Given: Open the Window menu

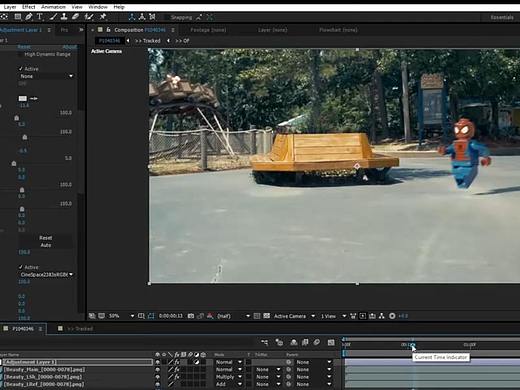Looking at the screenshot, I should pyautogui.click(x=98, y=7).
